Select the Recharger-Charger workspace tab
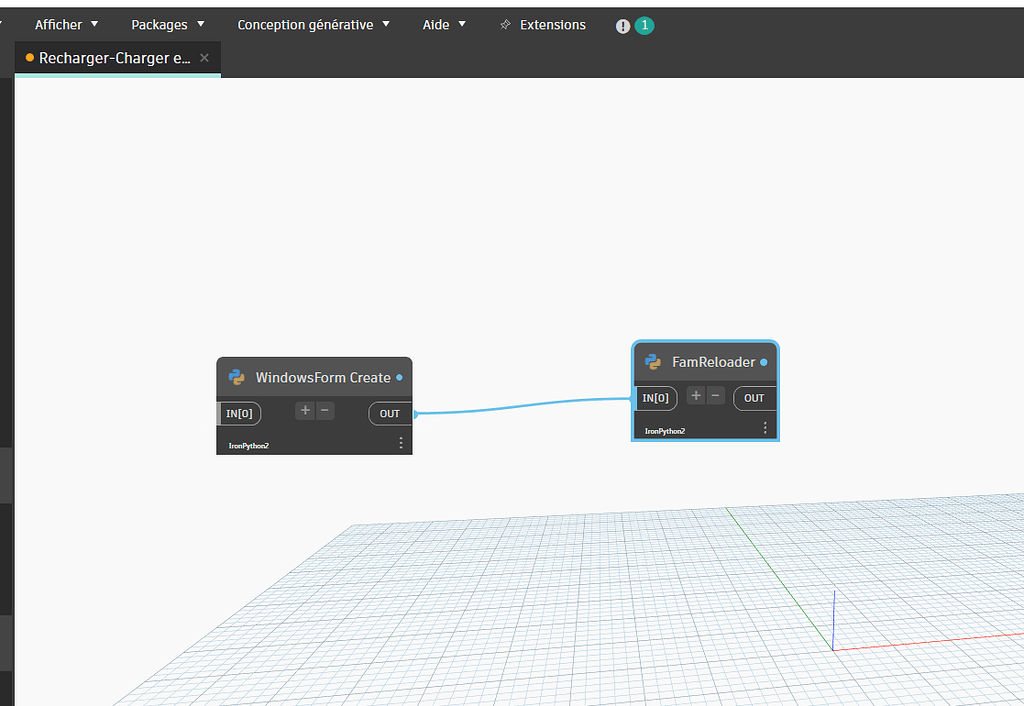1024x706 pixels. point(112,58)
